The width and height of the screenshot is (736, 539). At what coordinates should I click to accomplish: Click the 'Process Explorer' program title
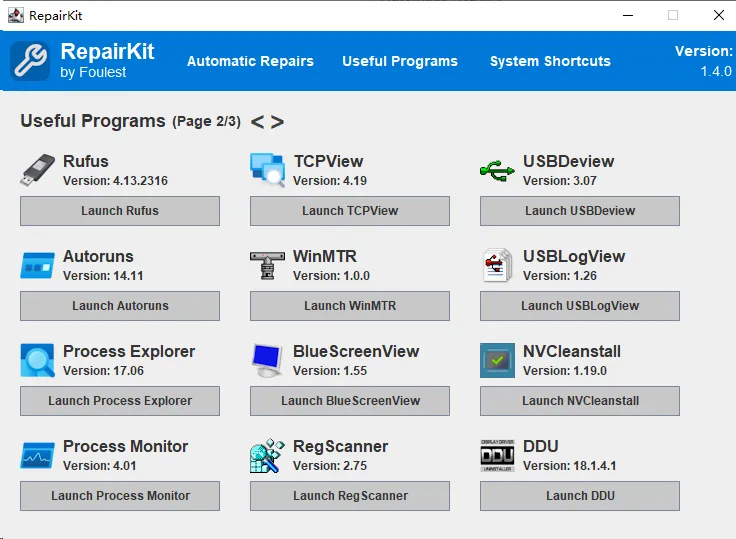pyautogui.click(x=129, y=351)
